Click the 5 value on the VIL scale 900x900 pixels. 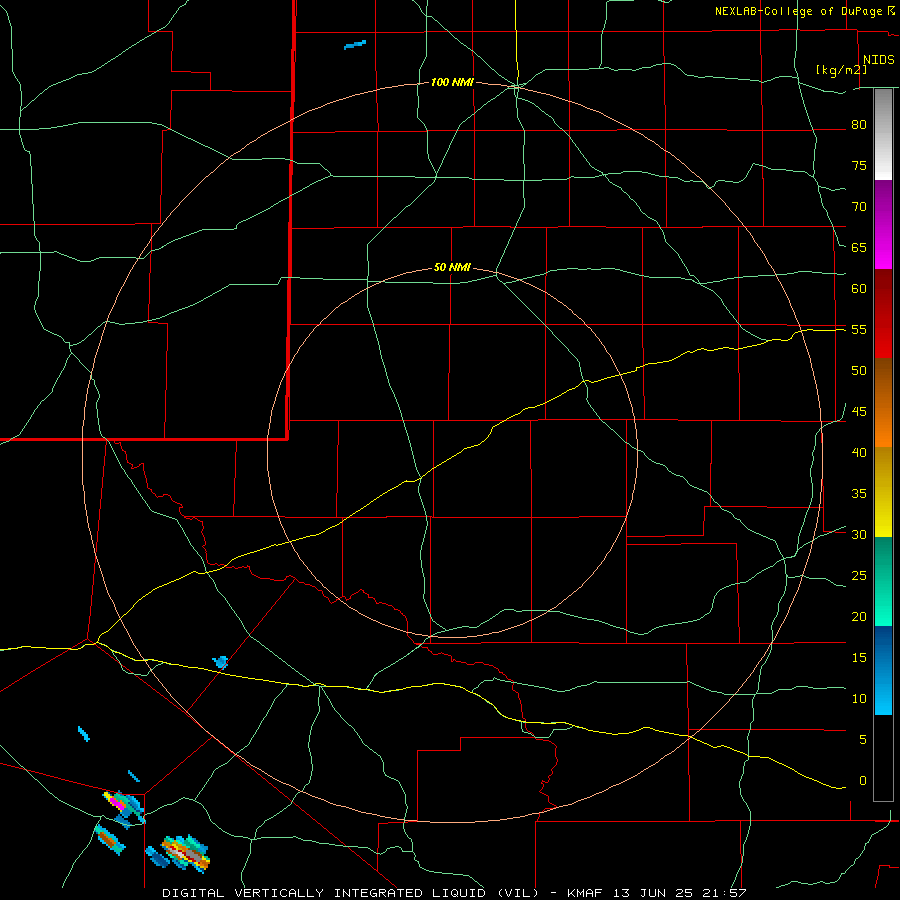(862, 739)
